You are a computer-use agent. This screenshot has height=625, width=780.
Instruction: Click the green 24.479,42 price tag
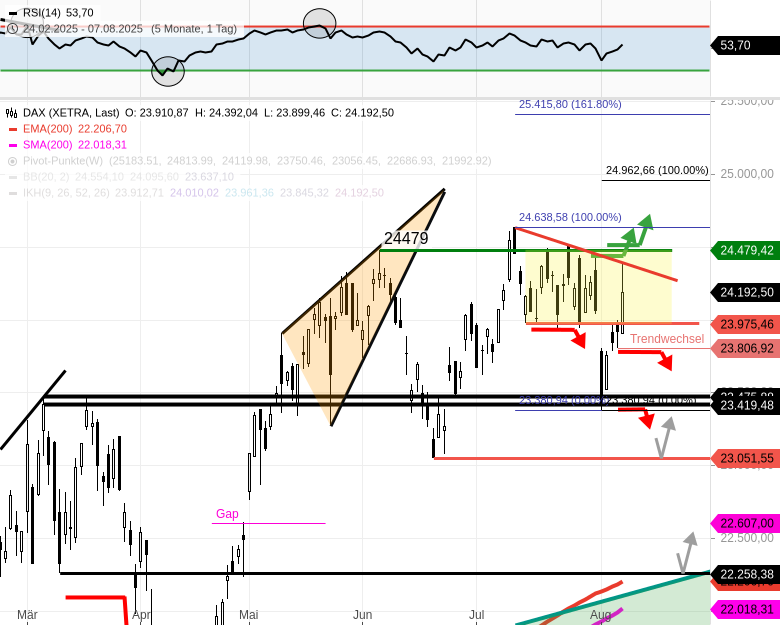click(745, 250)
